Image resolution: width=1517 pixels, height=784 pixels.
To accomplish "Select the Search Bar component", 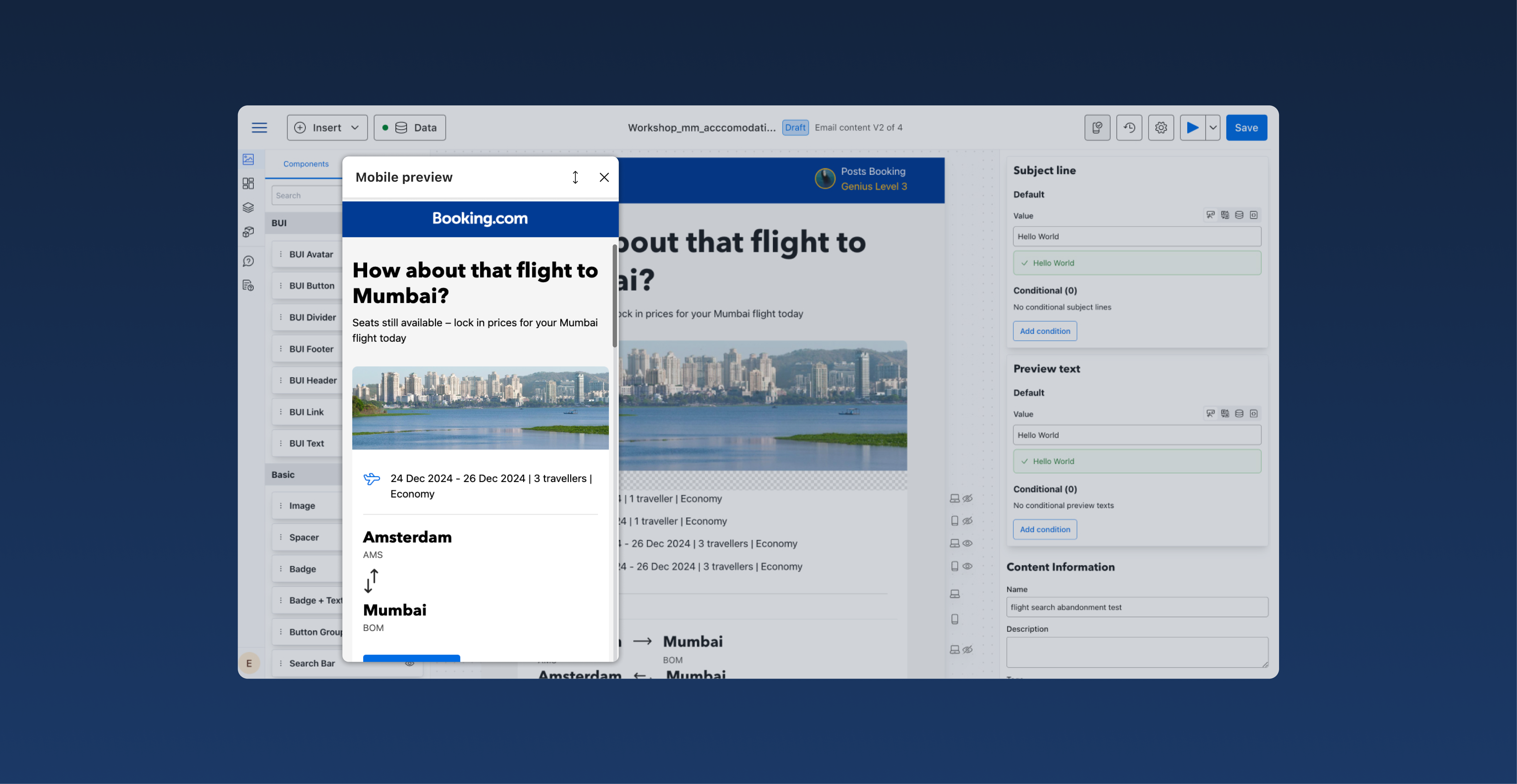I will [x=347, y=663].
